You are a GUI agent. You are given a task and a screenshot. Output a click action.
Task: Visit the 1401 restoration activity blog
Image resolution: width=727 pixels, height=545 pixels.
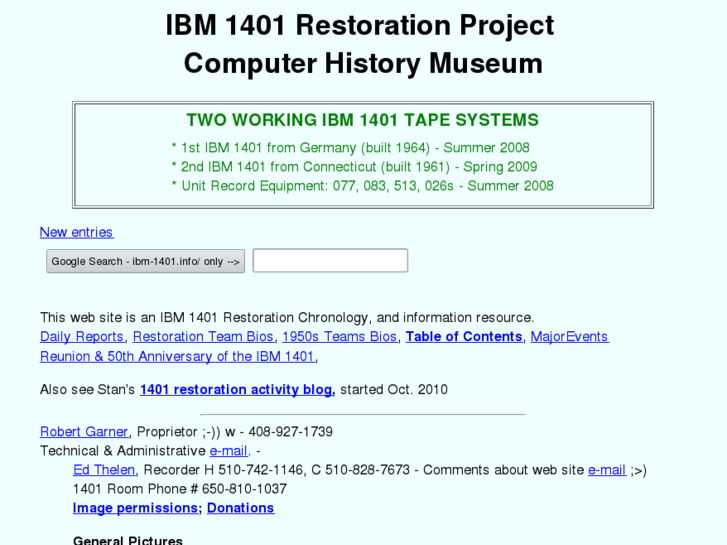click(x=236, y=390)
